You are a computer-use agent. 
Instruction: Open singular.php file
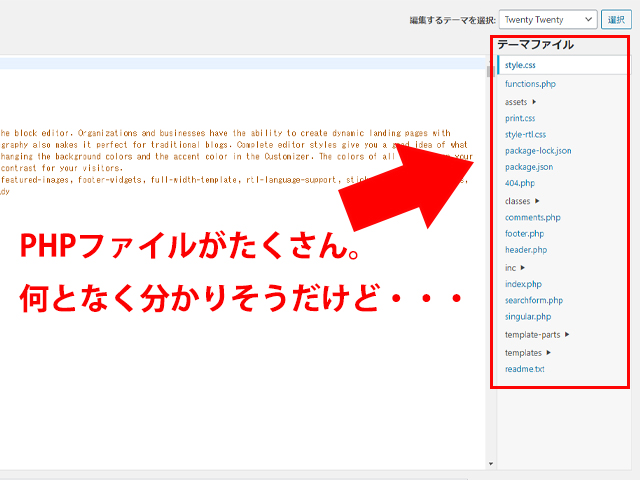528,317
